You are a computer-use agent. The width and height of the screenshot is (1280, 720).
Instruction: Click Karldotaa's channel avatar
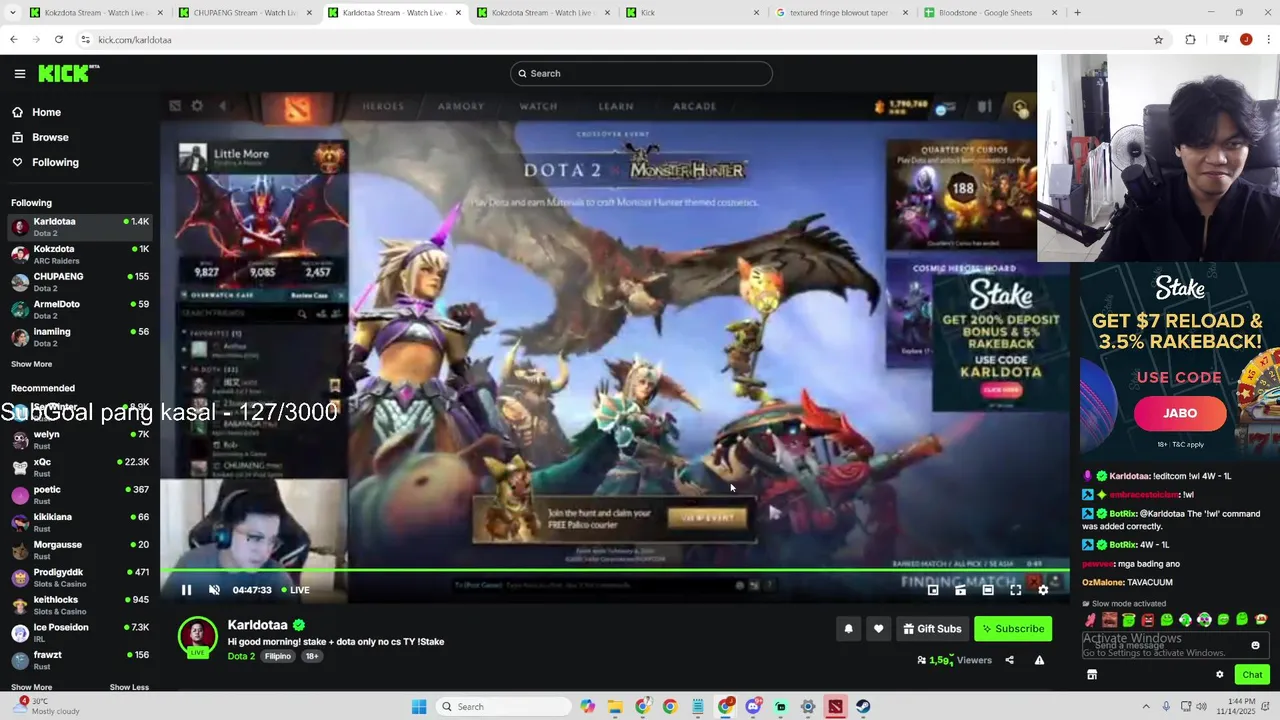pos(197,636)
